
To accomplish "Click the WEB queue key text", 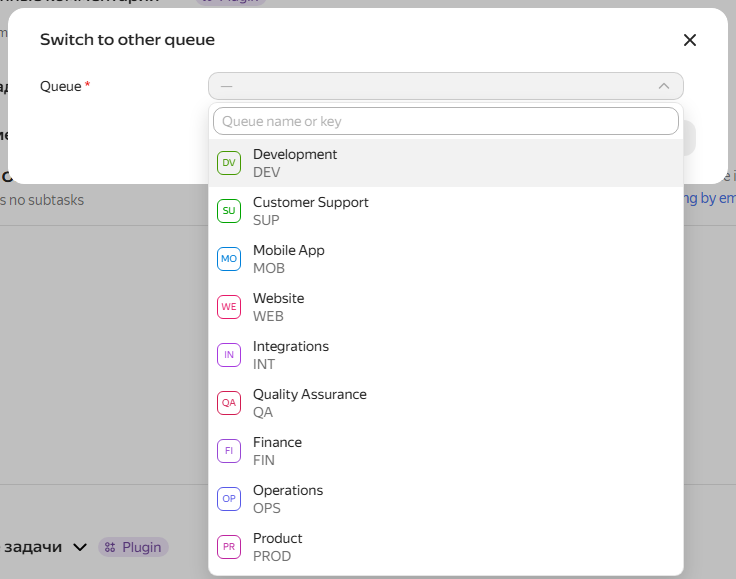I will tap(268, 316).
